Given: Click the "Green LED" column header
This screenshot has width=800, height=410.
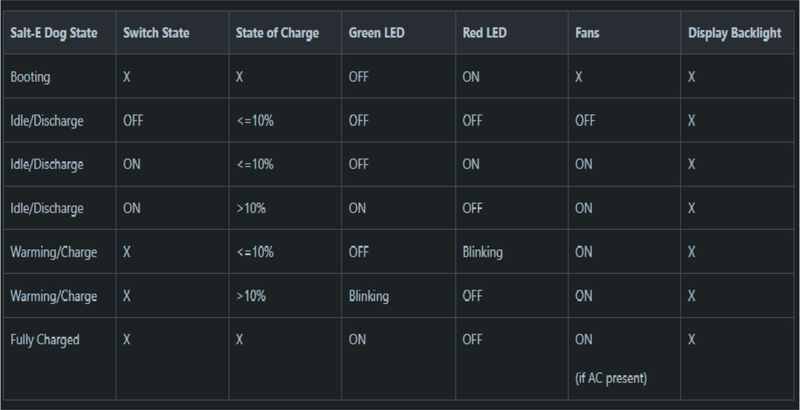Looking at the screenshot, I should [x=377, y=33].
